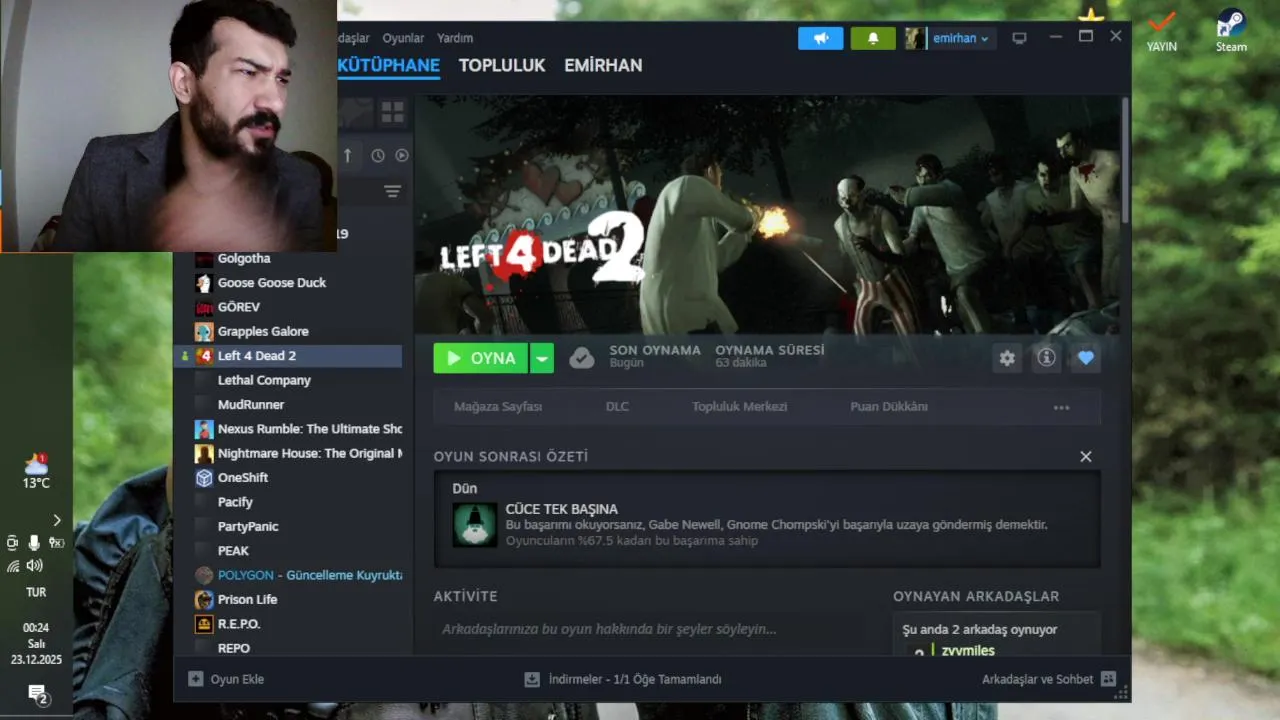
Task: Open the green notifications bell
Action: click(x=873, y=38)
